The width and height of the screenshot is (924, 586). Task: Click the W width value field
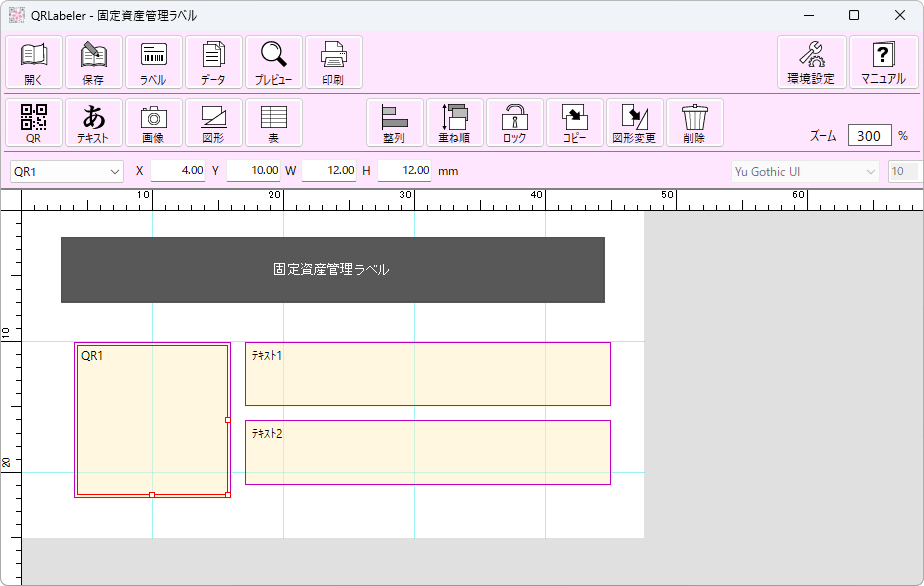[331, 171]
